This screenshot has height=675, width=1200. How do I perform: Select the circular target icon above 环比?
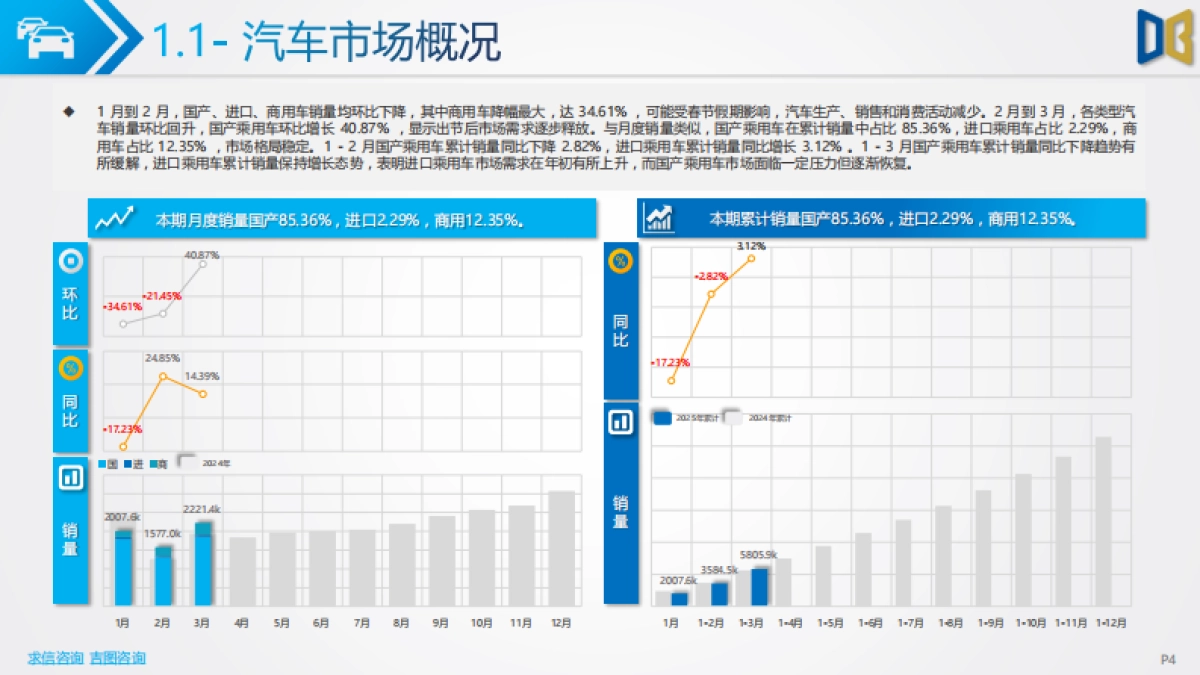(69, 262)
